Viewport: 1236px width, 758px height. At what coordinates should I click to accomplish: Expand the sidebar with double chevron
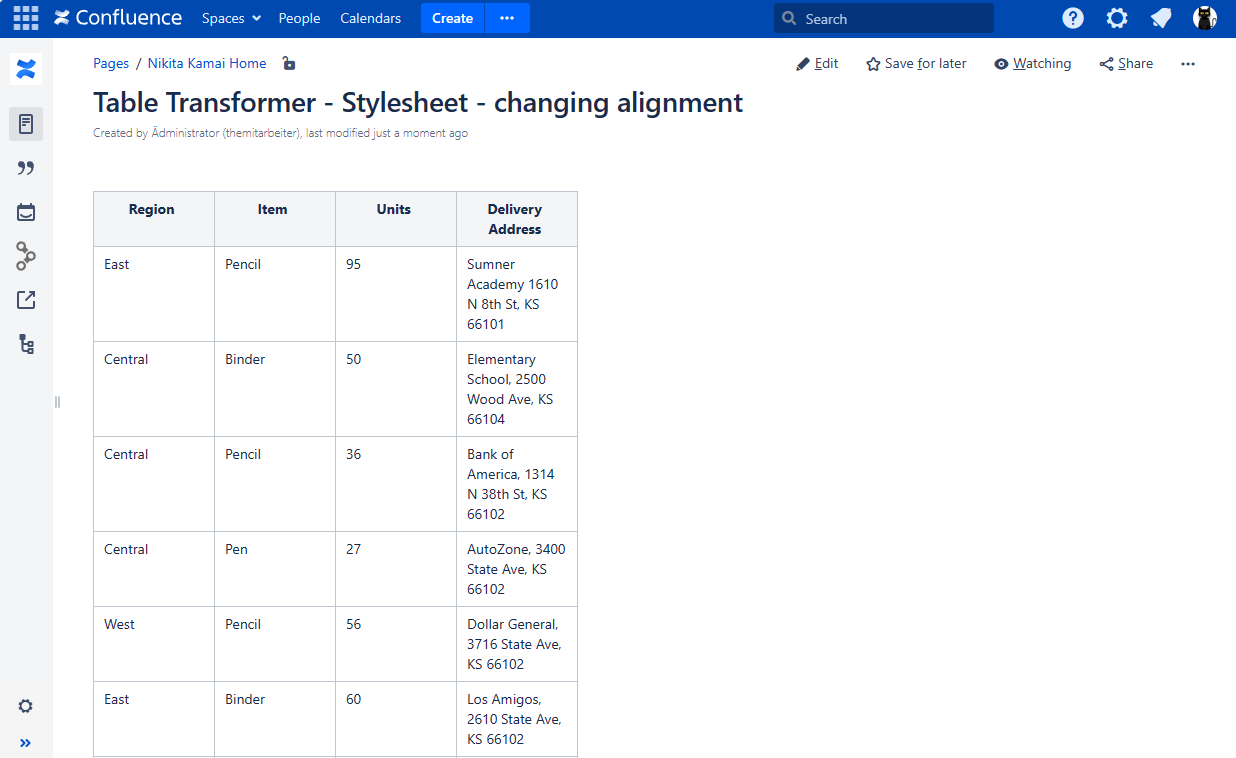point(26,743)
